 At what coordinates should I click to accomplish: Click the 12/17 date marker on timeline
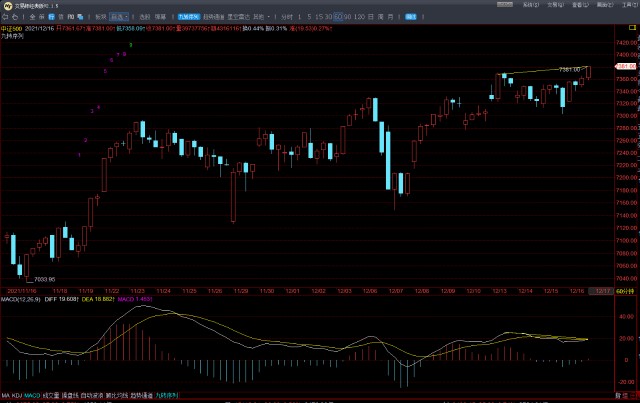[x=603, y=291]
